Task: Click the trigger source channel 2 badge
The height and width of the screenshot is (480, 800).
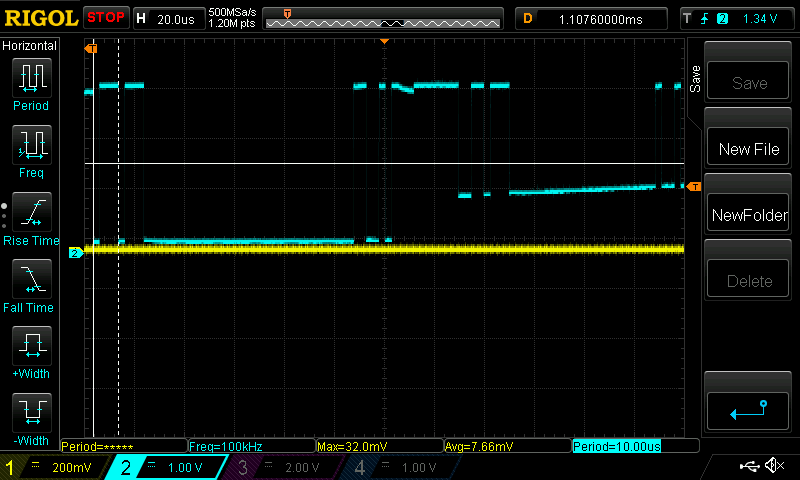Action: [x=722, y=19]
